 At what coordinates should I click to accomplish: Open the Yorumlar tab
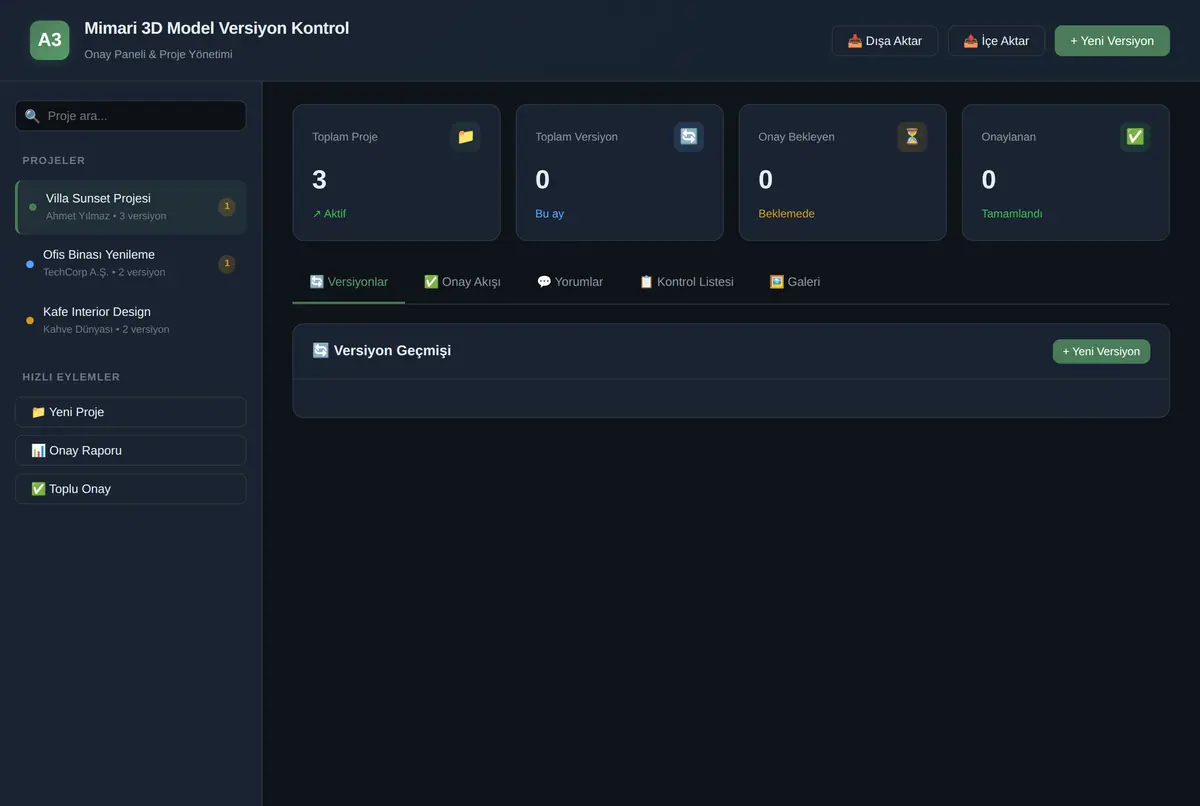click(x=570, y=282)
